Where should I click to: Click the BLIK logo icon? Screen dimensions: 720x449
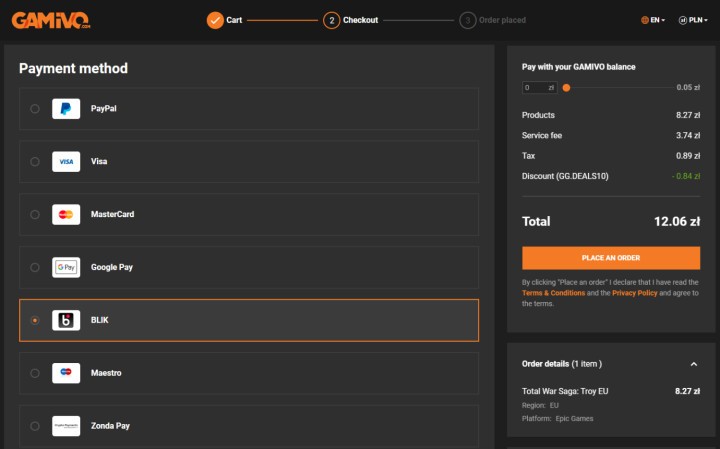[x=66, y=320]
